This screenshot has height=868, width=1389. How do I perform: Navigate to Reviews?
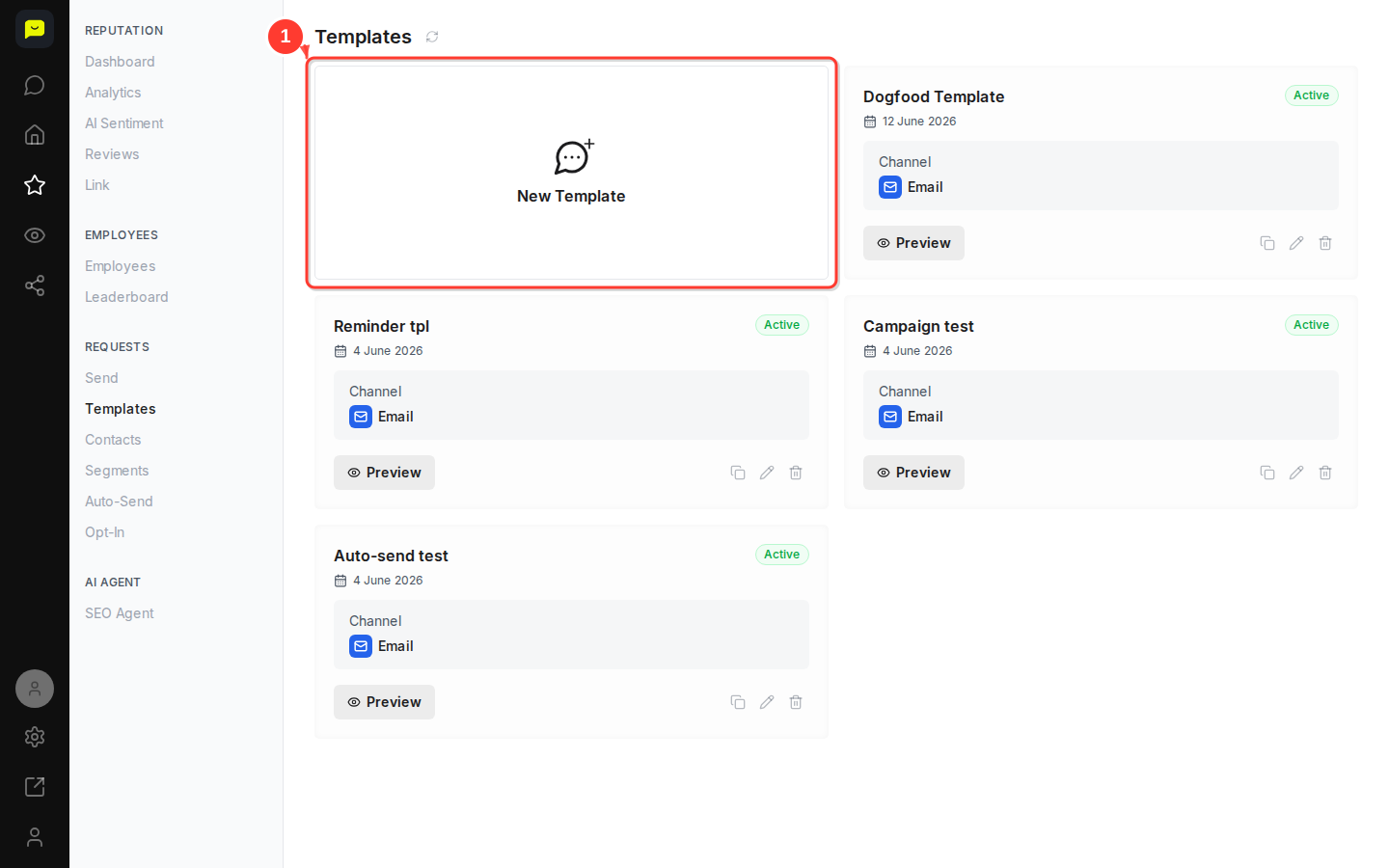pyautogui.click(x=112, y=154)
